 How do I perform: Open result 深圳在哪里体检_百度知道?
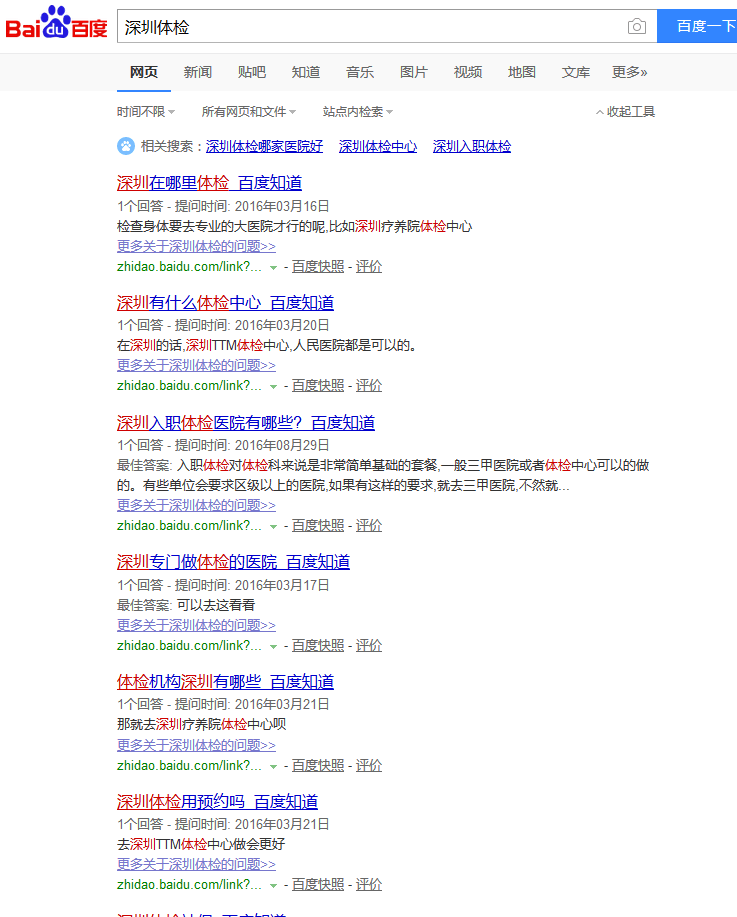click(209, 183)
